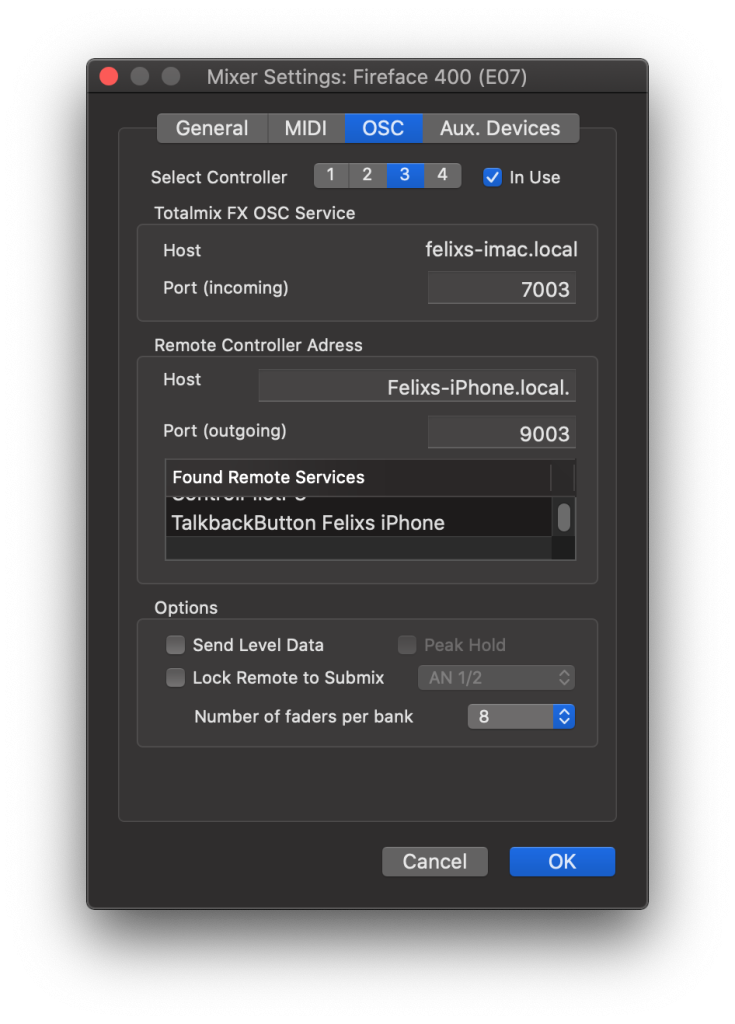Select TalkbackButton Felixs iPhone service

358,523
